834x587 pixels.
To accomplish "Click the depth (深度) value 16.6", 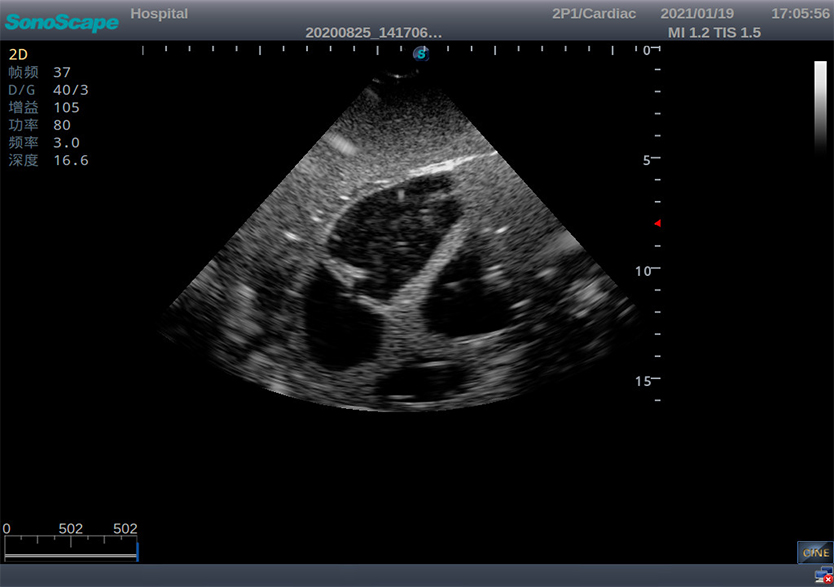I will coord(71,160).
